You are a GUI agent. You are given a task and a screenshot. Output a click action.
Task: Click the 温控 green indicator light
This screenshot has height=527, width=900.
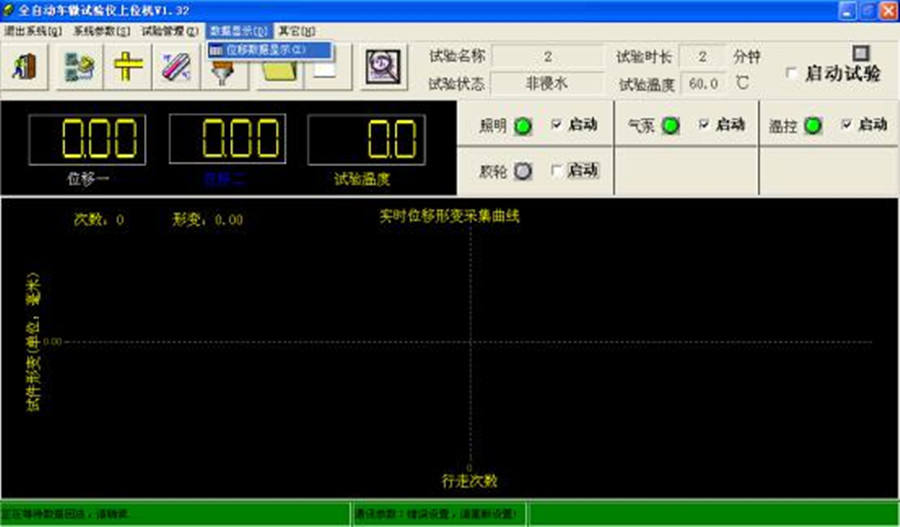click(812, 126)
